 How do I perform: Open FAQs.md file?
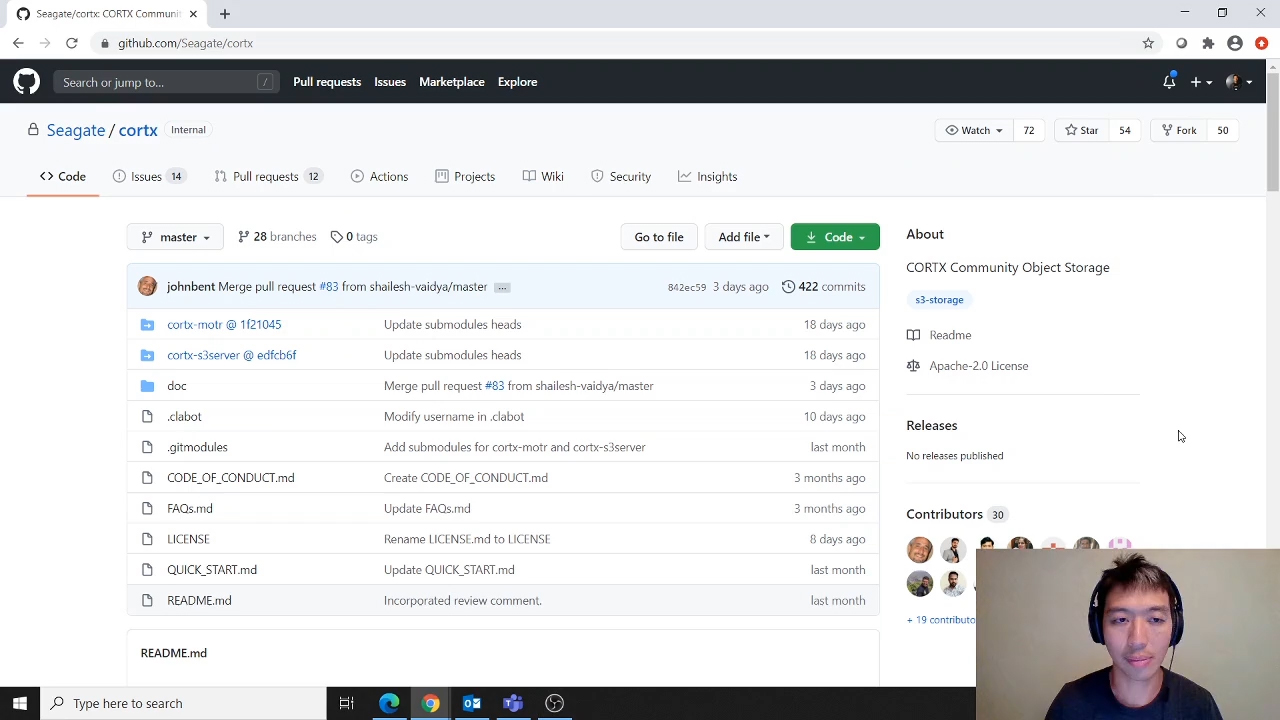click(x=190, y=508)
